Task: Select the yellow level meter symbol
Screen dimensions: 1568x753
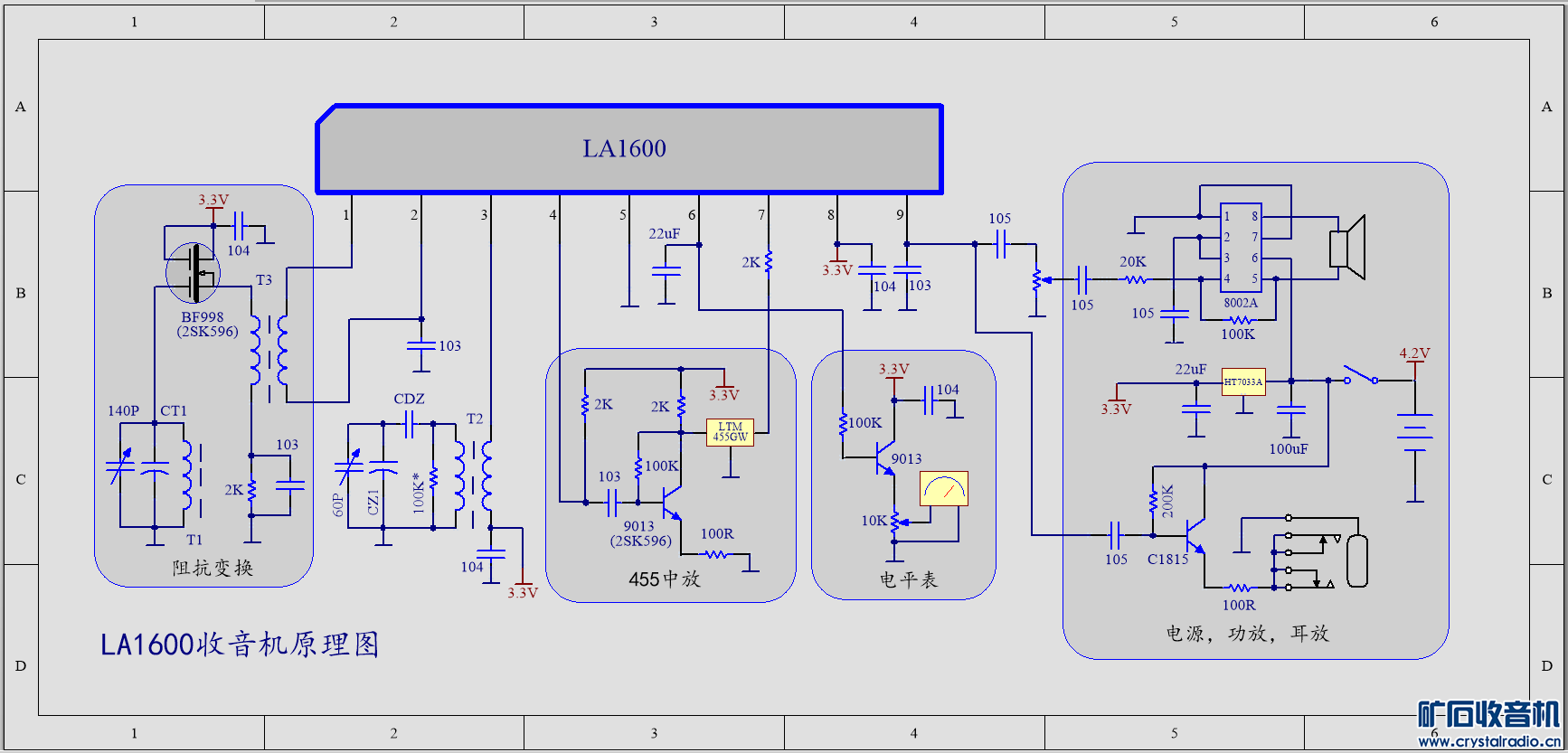Action: 944,489
